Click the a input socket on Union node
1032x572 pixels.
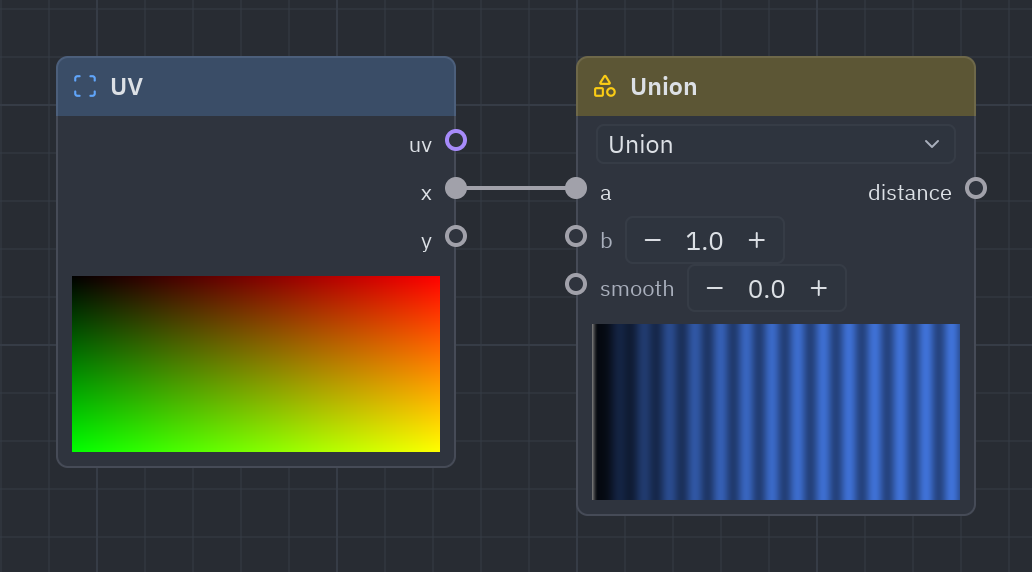click(576, 188)
